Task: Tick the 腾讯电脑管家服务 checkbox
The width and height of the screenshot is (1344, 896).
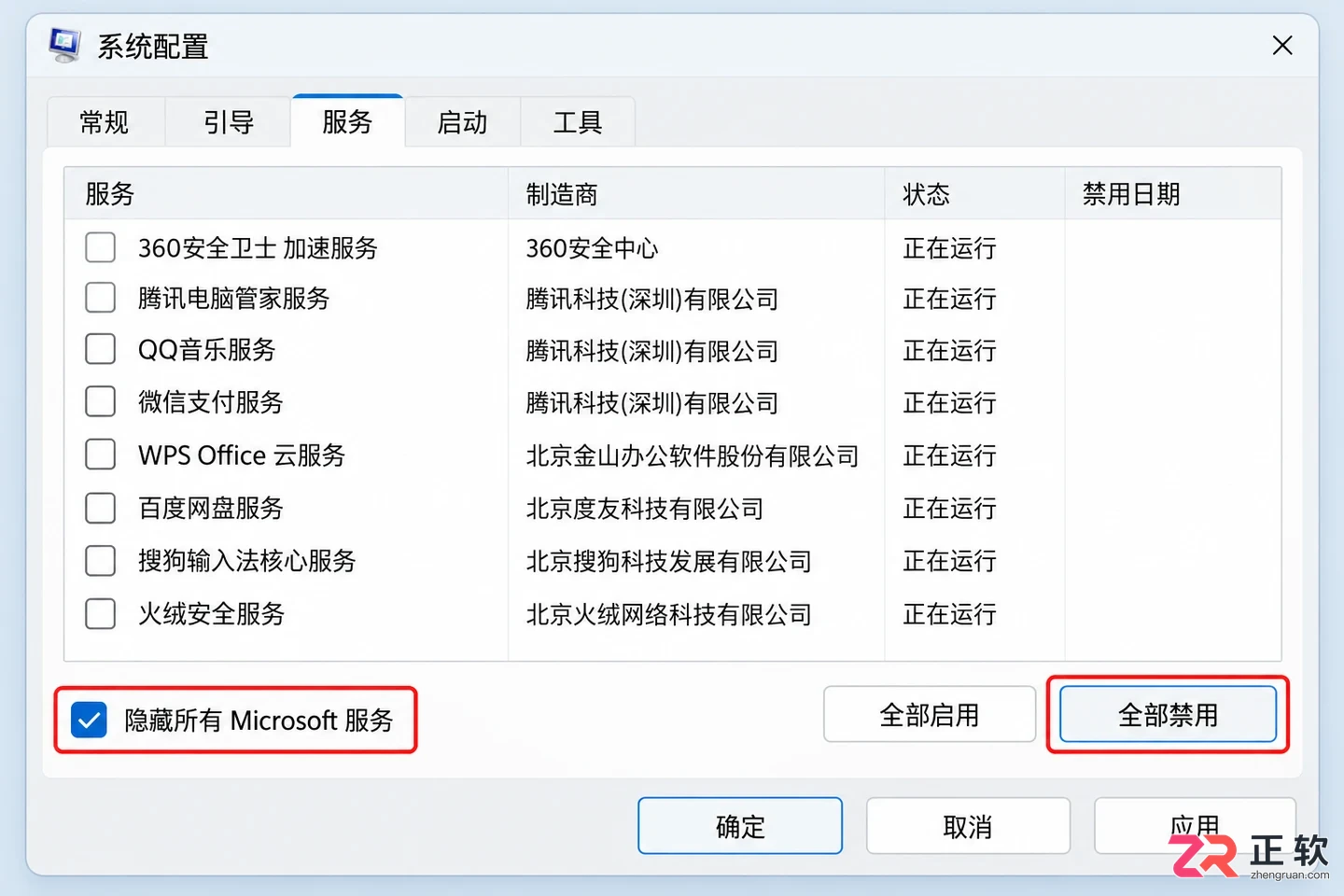Action: pyautogui.click(x=101, y=298)
